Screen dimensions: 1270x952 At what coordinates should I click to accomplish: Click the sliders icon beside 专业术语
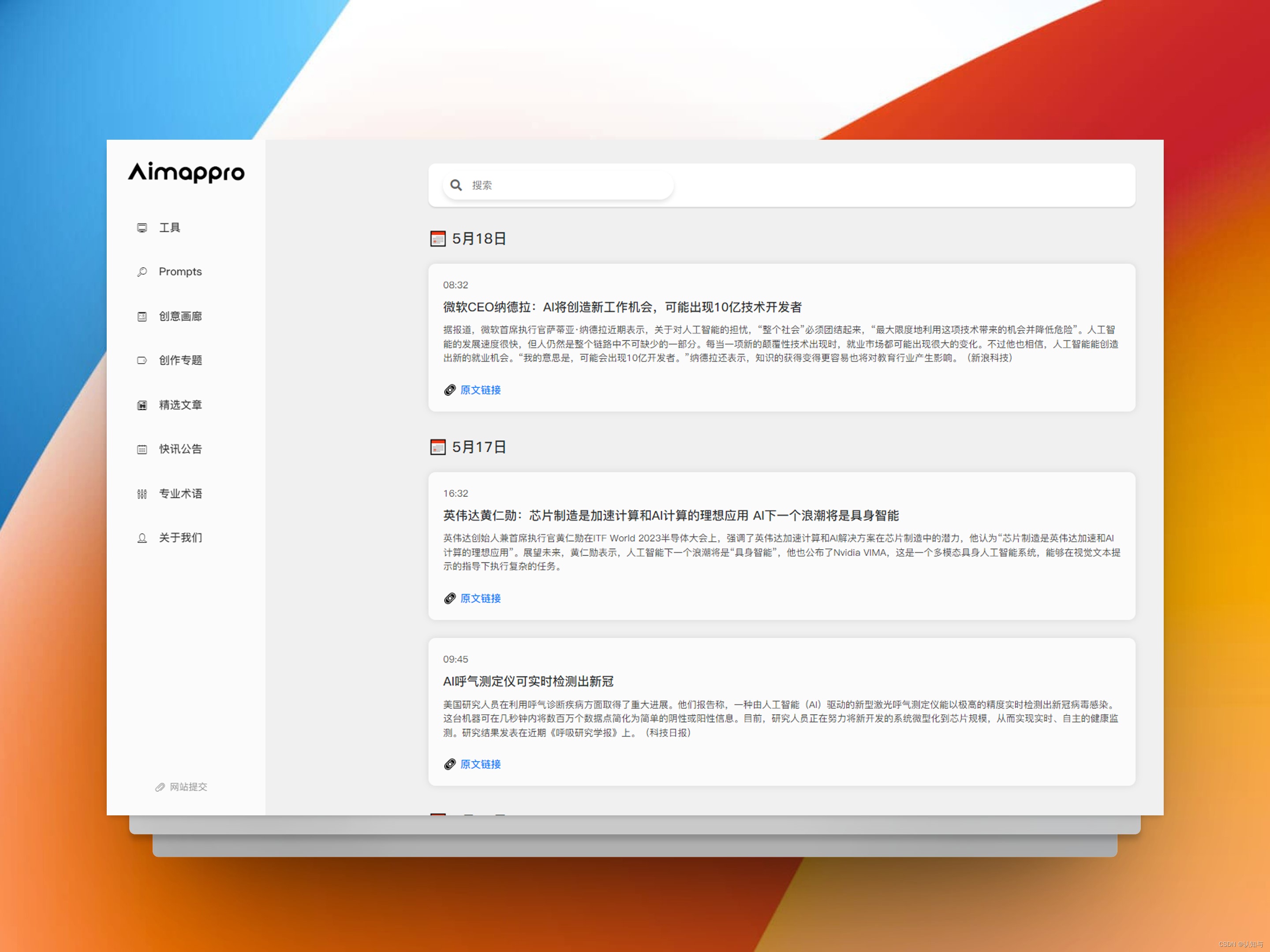coord(142,494)
